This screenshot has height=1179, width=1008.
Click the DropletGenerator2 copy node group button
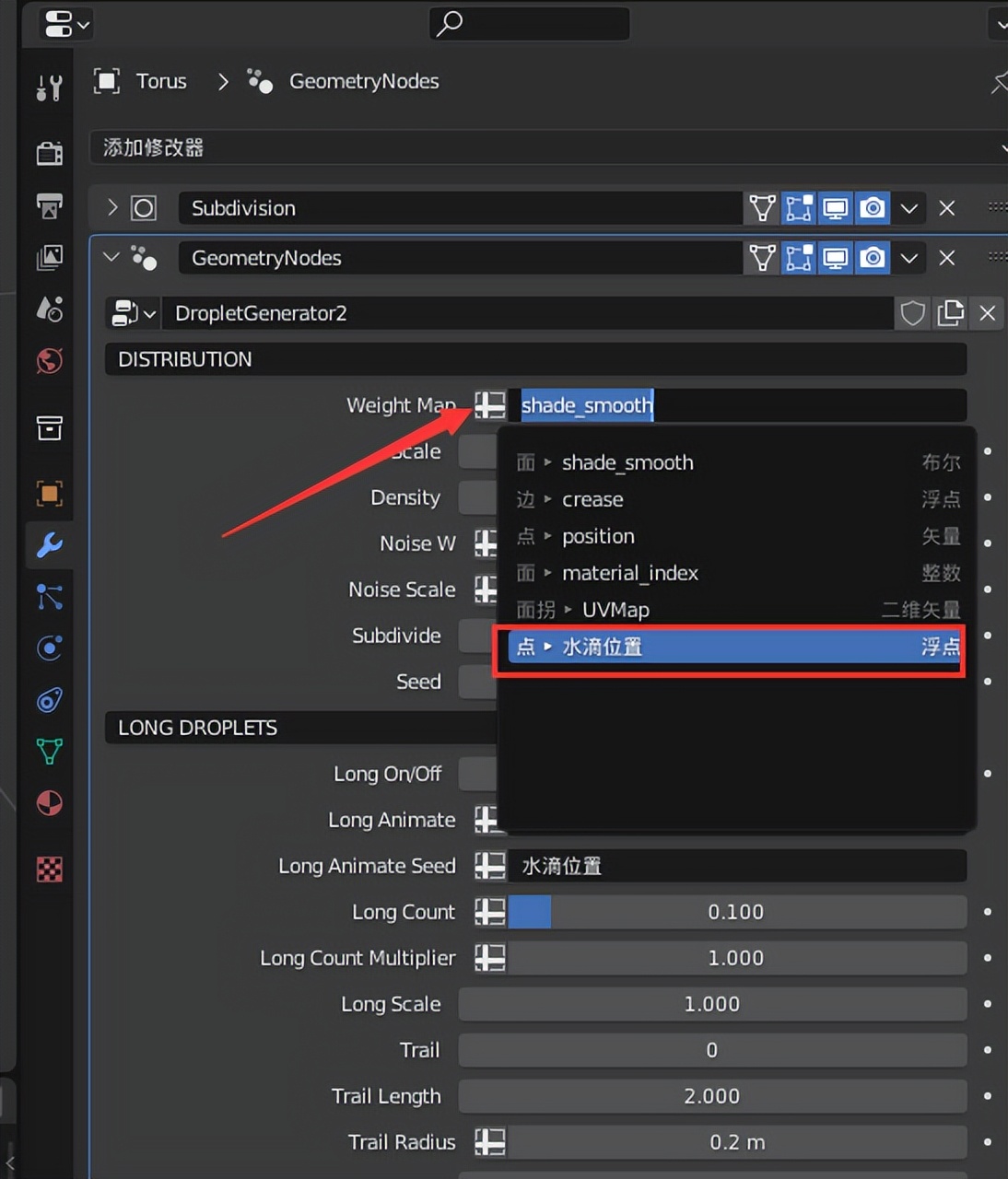coord(950,313)
